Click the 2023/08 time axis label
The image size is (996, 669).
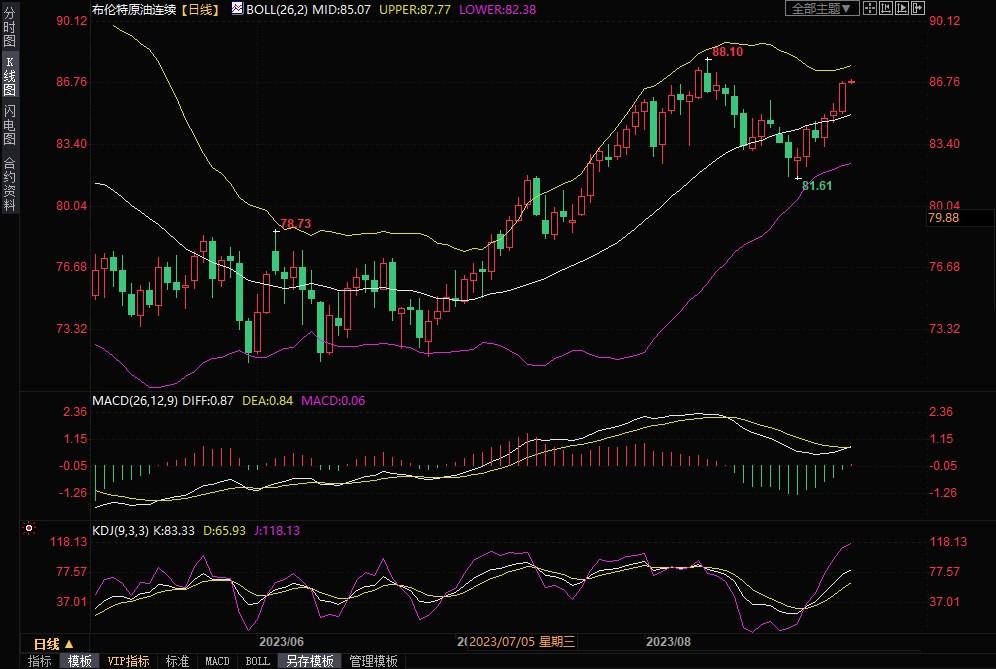point(668,642)
